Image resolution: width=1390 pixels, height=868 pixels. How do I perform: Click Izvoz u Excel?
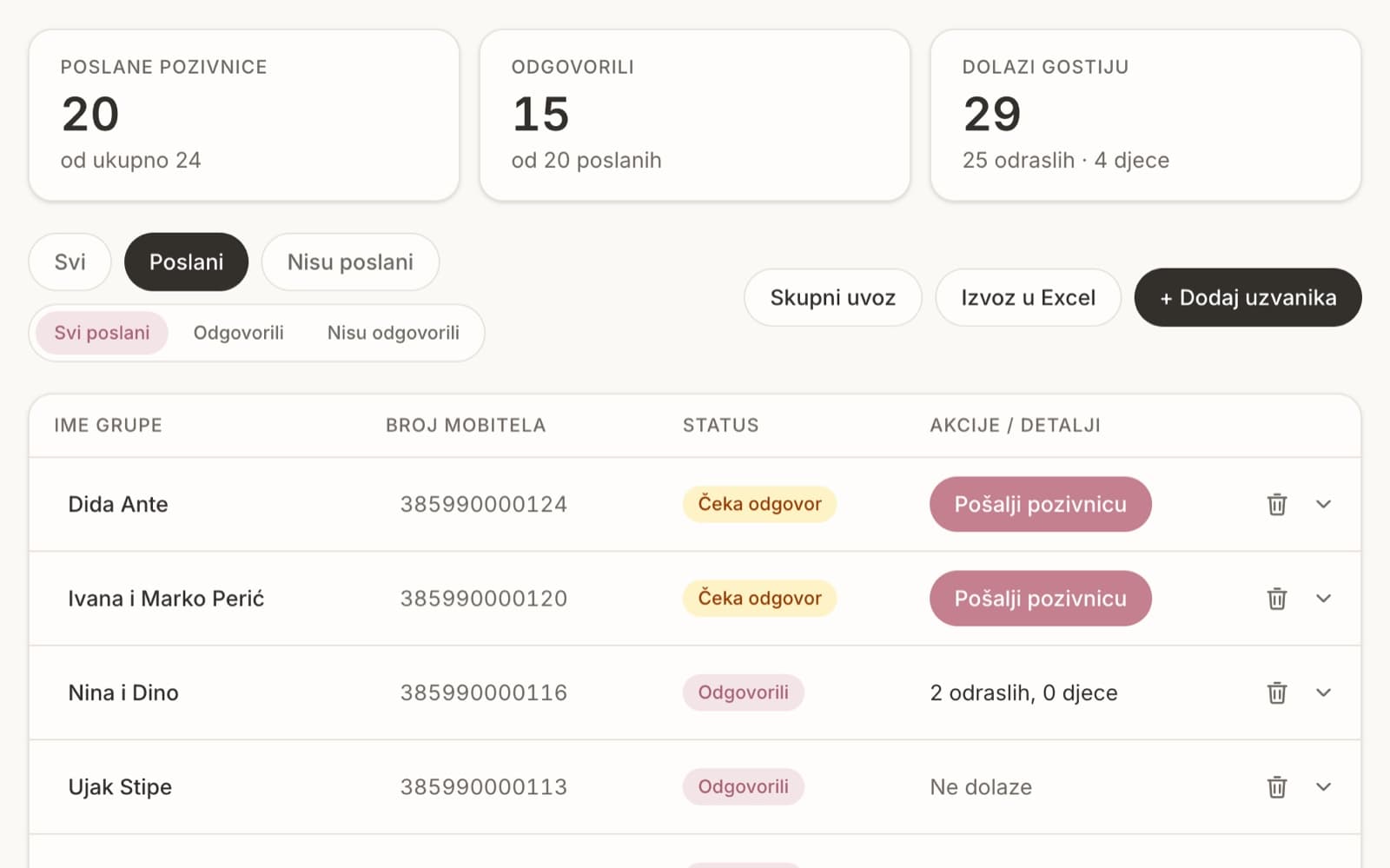1028,297
